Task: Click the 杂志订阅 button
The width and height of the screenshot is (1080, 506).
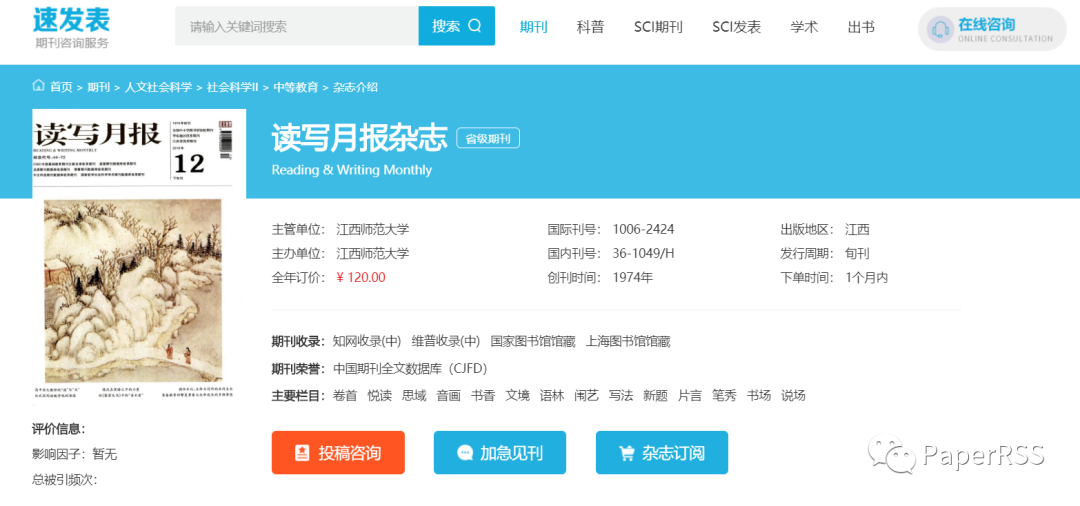Action: tap(662, 453)
